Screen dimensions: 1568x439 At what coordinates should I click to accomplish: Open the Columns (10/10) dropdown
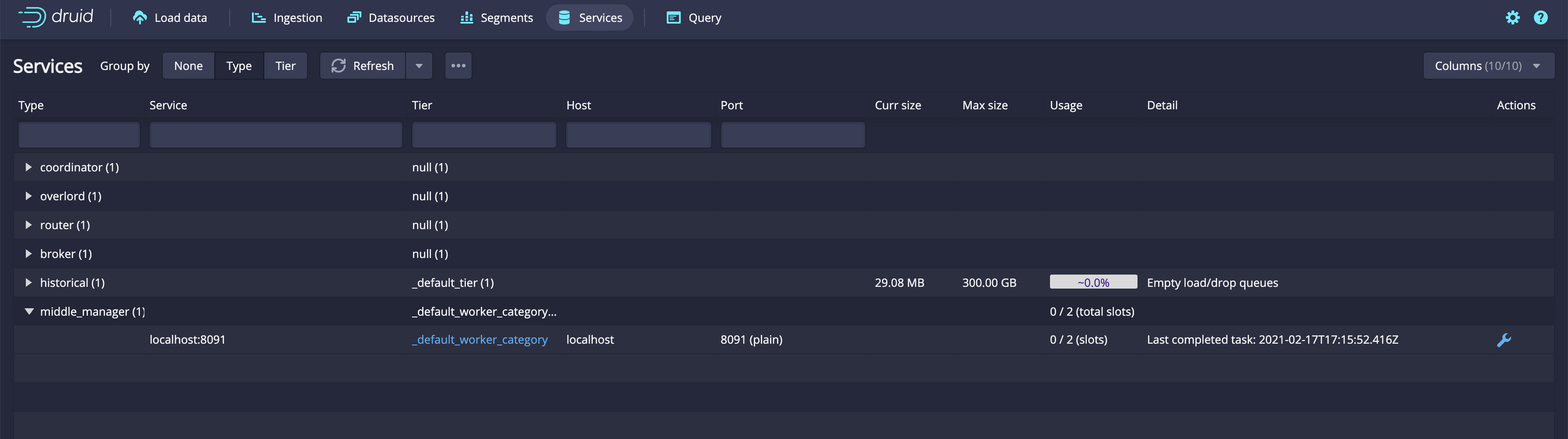click(1488, 66)
